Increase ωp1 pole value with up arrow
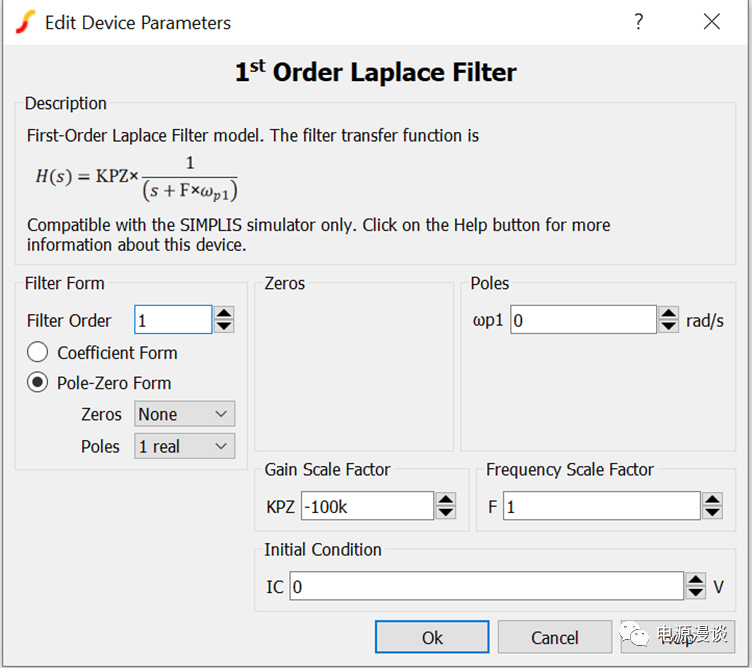This screenshot has height=668, width=752. click(669, 313)
